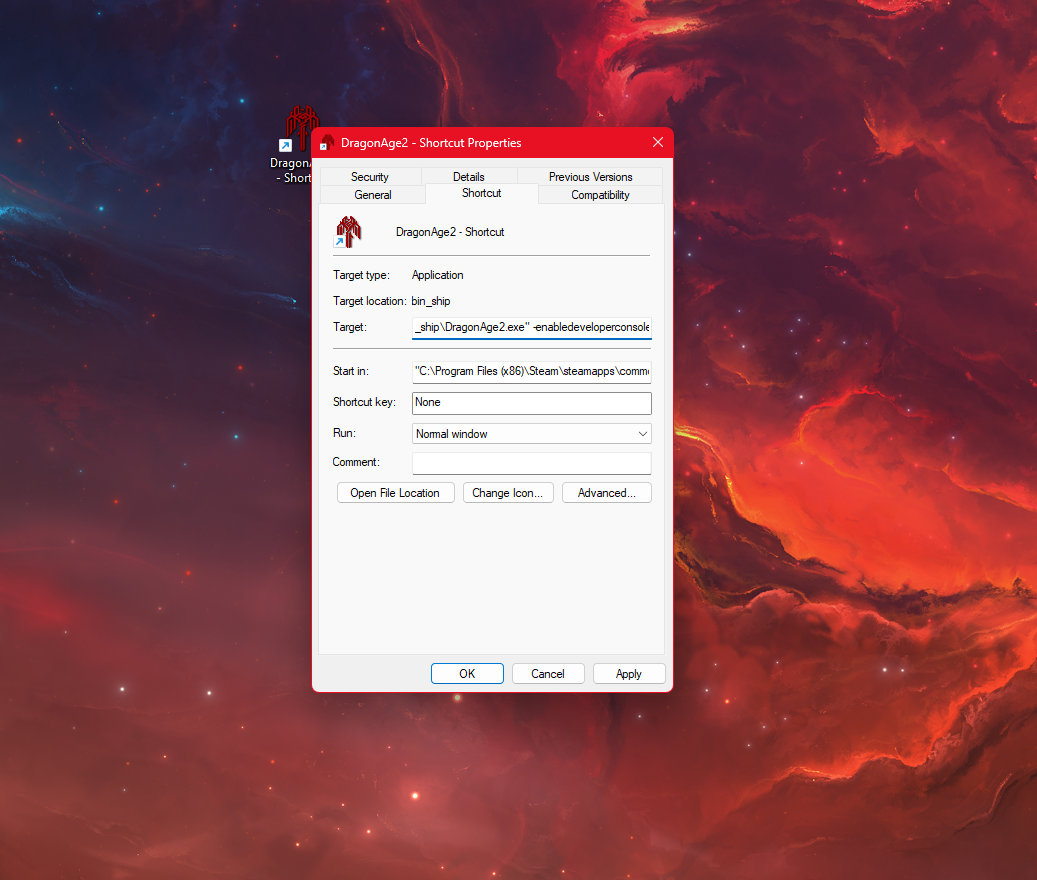This screenshot has height=880, width=1037.
Task: Cancel the properties dialog
Action: click(x=548, y=674)
